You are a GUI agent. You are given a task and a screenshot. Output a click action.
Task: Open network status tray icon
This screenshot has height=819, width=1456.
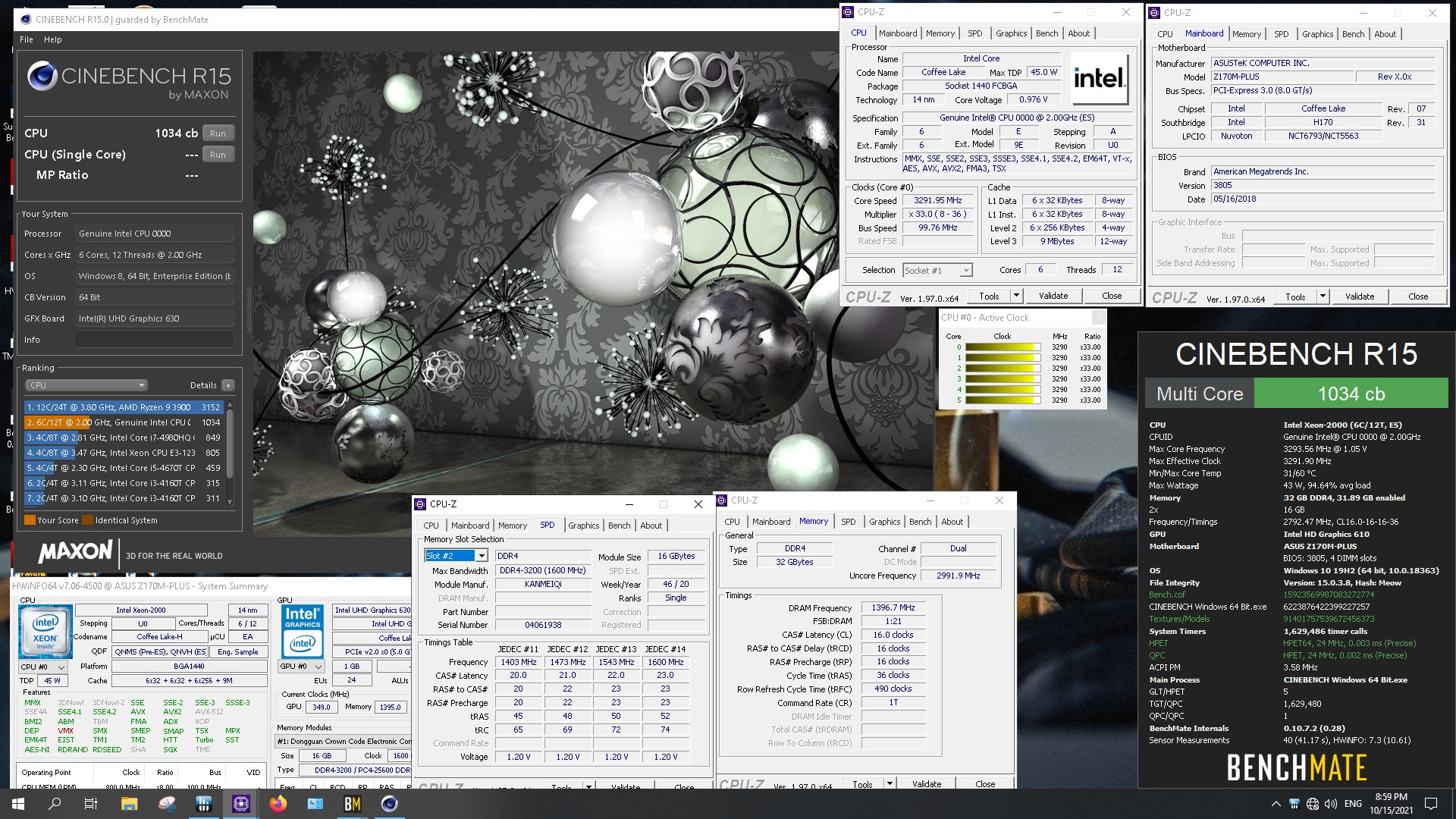tap(1313, 804)
